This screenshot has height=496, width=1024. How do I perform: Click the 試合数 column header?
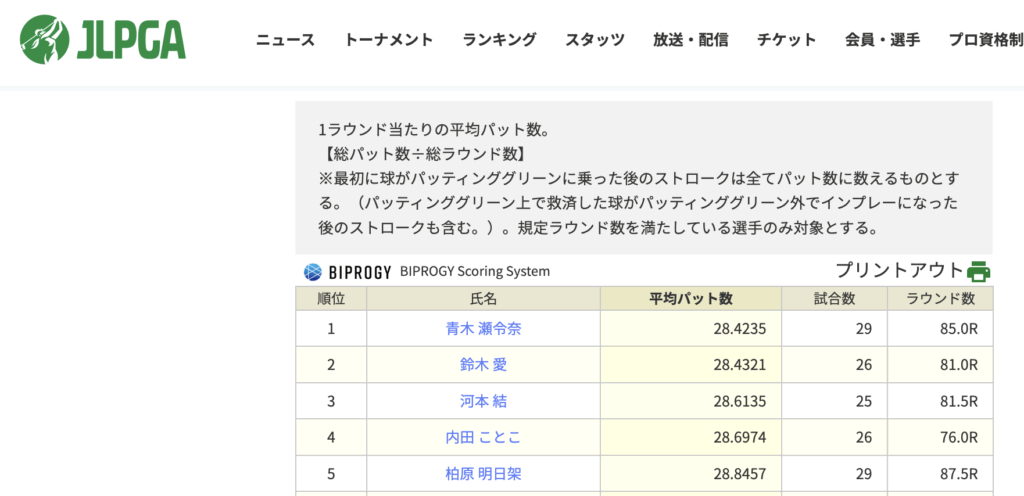pos(833,298)
